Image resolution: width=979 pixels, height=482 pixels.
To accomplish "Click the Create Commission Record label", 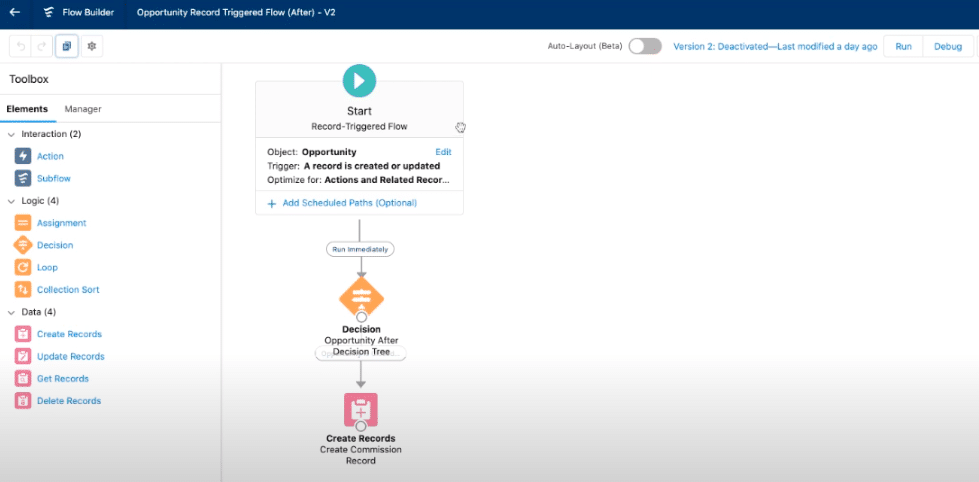I will coord(361,455).
